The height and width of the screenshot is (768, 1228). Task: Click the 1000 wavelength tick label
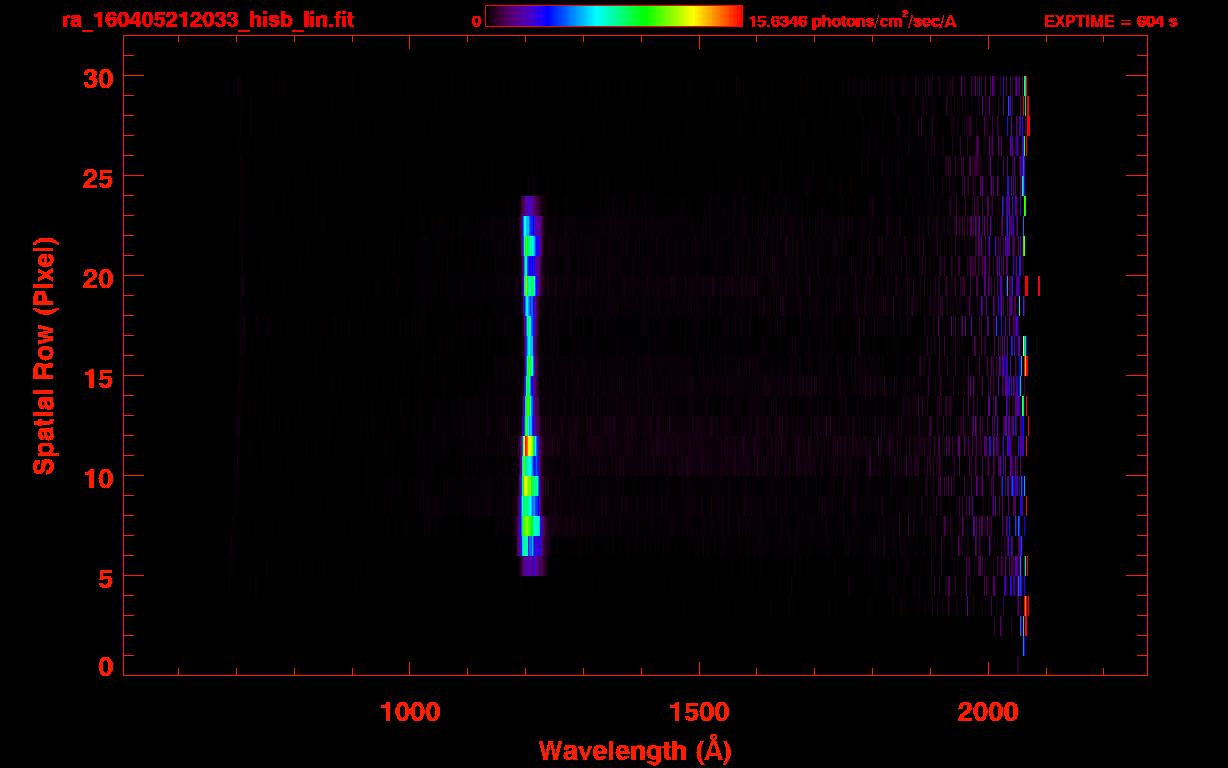point(411,712)
